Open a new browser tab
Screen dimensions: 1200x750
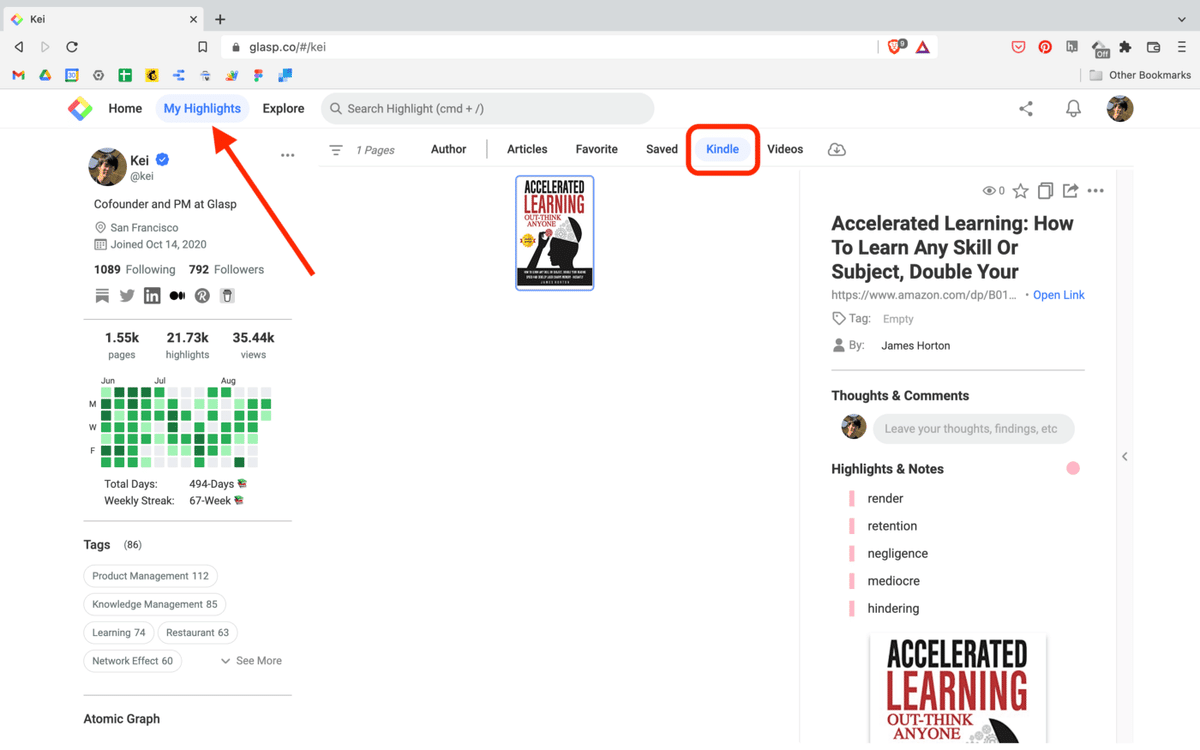coord(220,19)
